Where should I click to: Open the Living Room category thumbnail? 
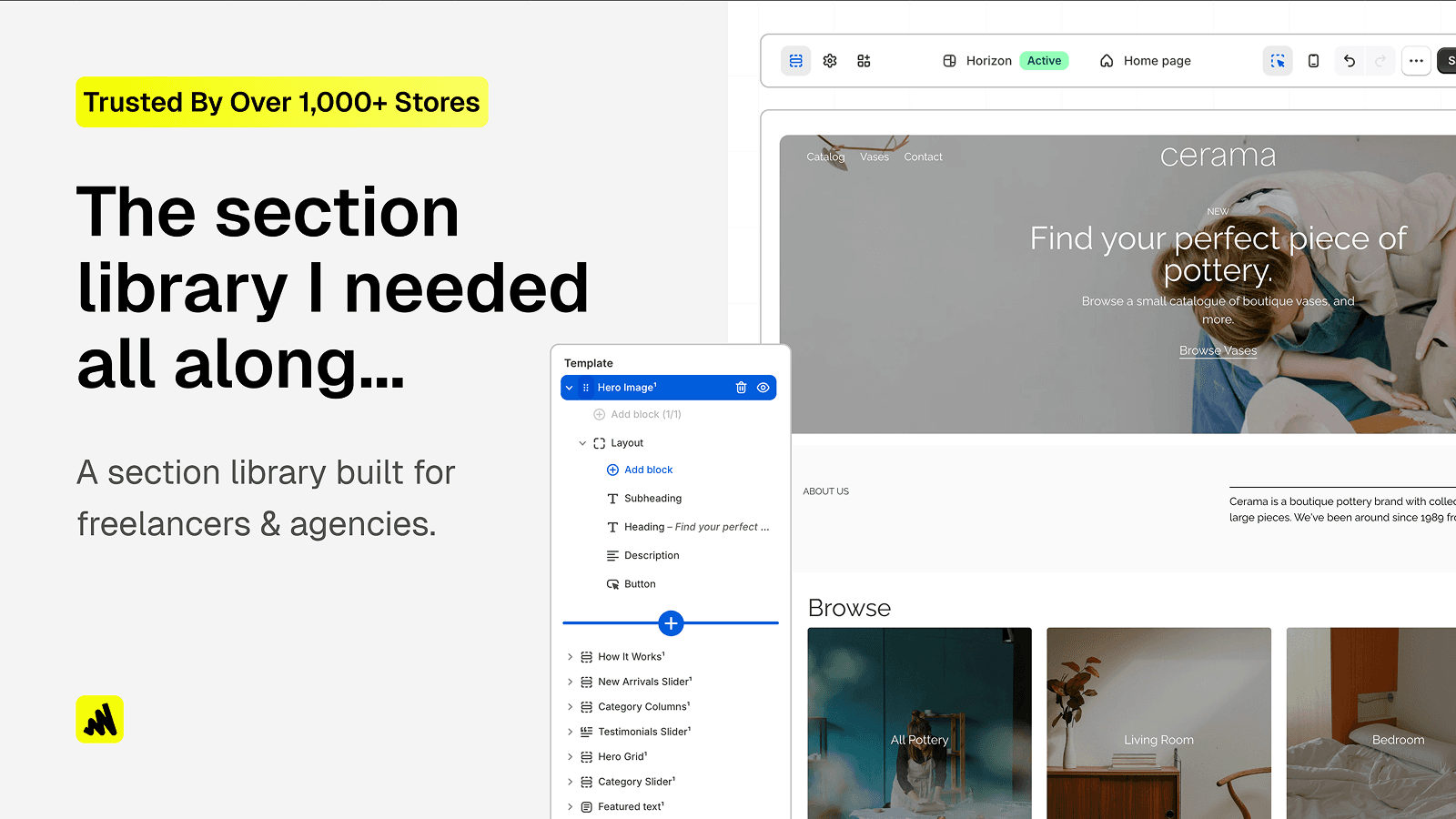[x=1158, y=723]
